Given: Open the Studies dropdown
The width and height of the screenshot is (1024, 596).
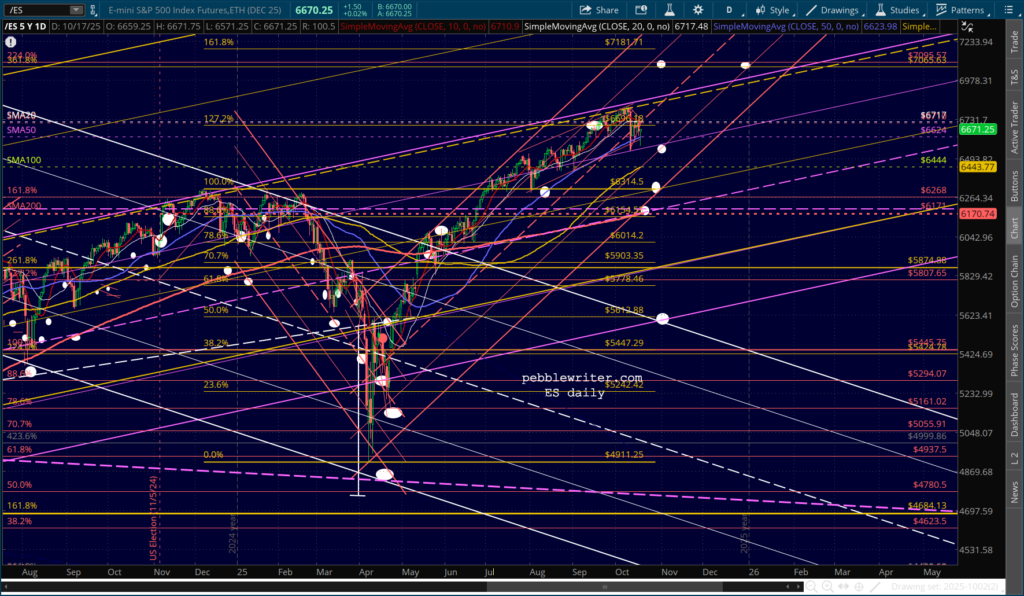Looking at the screenshot, I should (x=899, y=10).
